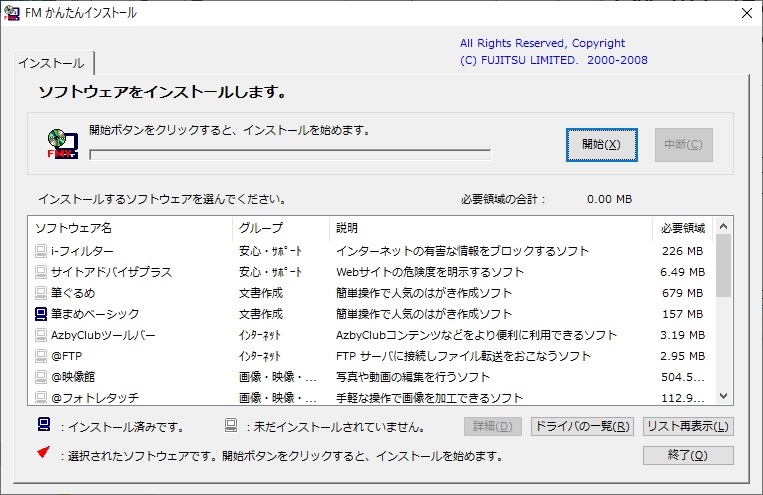Screen dimensions: 763x495
Task: Open the 詳細(D) details button
Action: [x=493, y=426]
